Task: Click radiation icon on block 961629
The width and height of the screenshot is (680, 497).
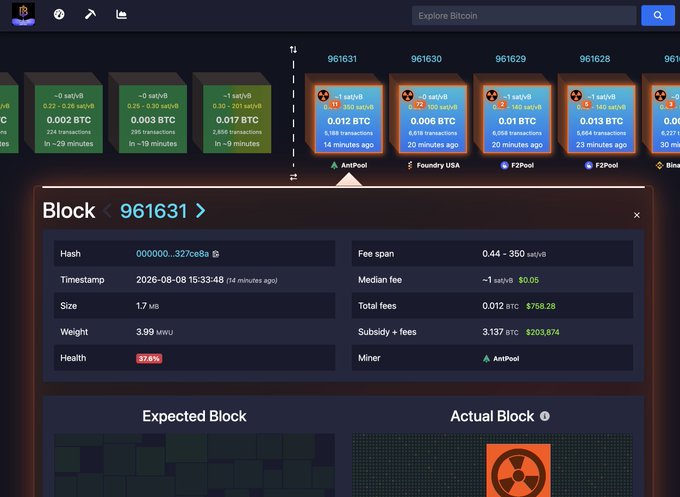Action: pos(491,95)
